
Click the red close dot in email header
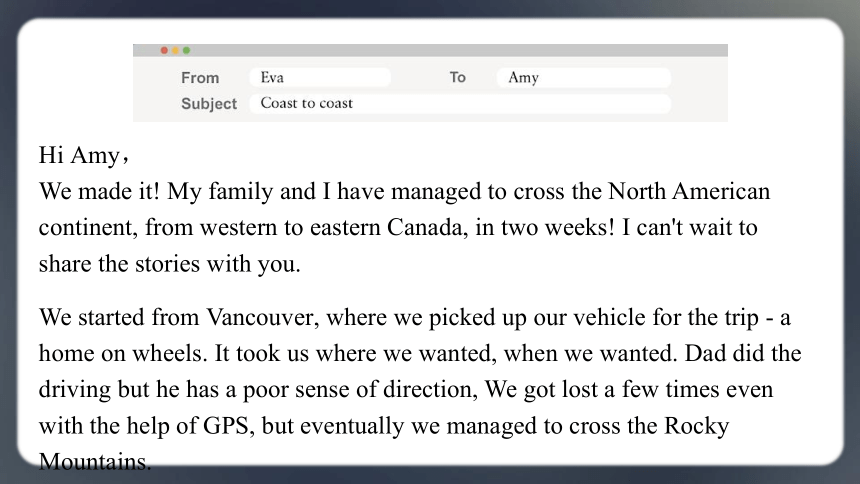(164, 50)
